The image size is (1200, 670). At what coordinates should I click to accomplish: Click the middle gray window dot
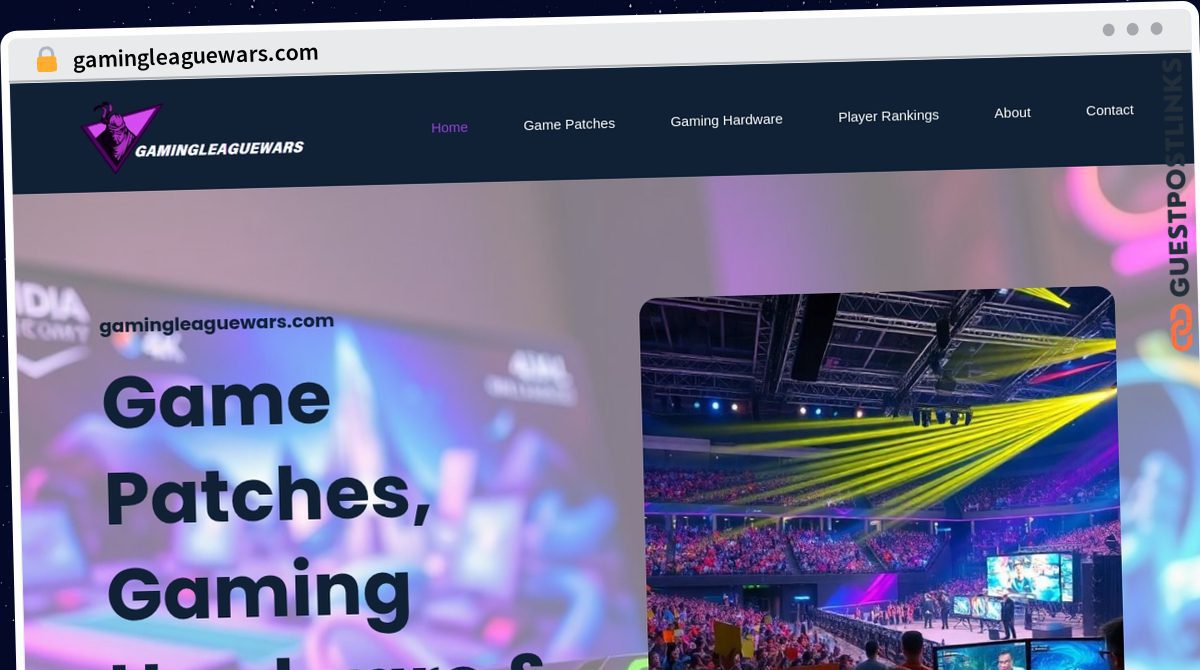(x=1132, y=29)
